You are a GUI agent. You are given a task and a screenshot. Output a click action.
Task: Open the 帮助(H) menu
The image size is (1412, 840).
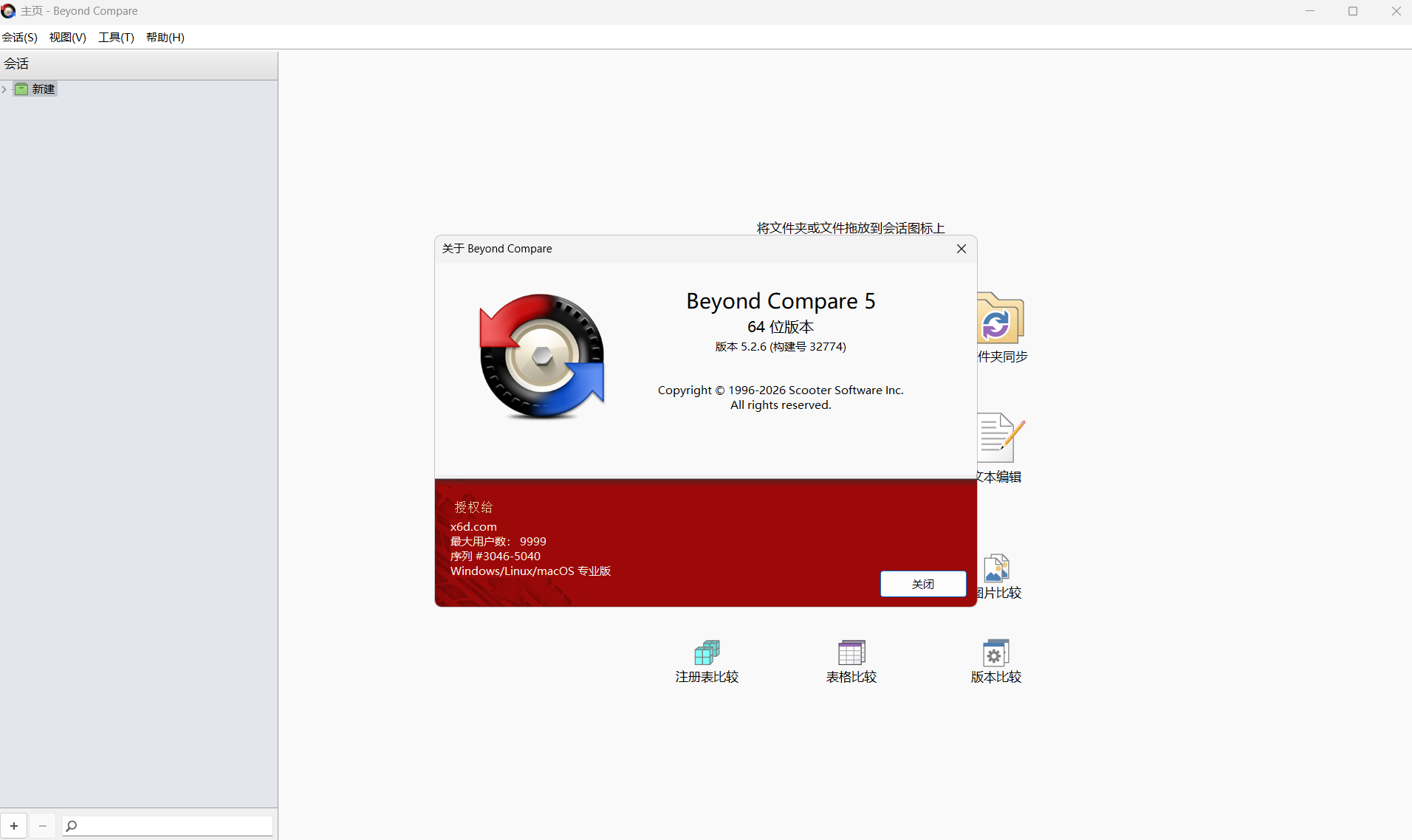point(165,38)
